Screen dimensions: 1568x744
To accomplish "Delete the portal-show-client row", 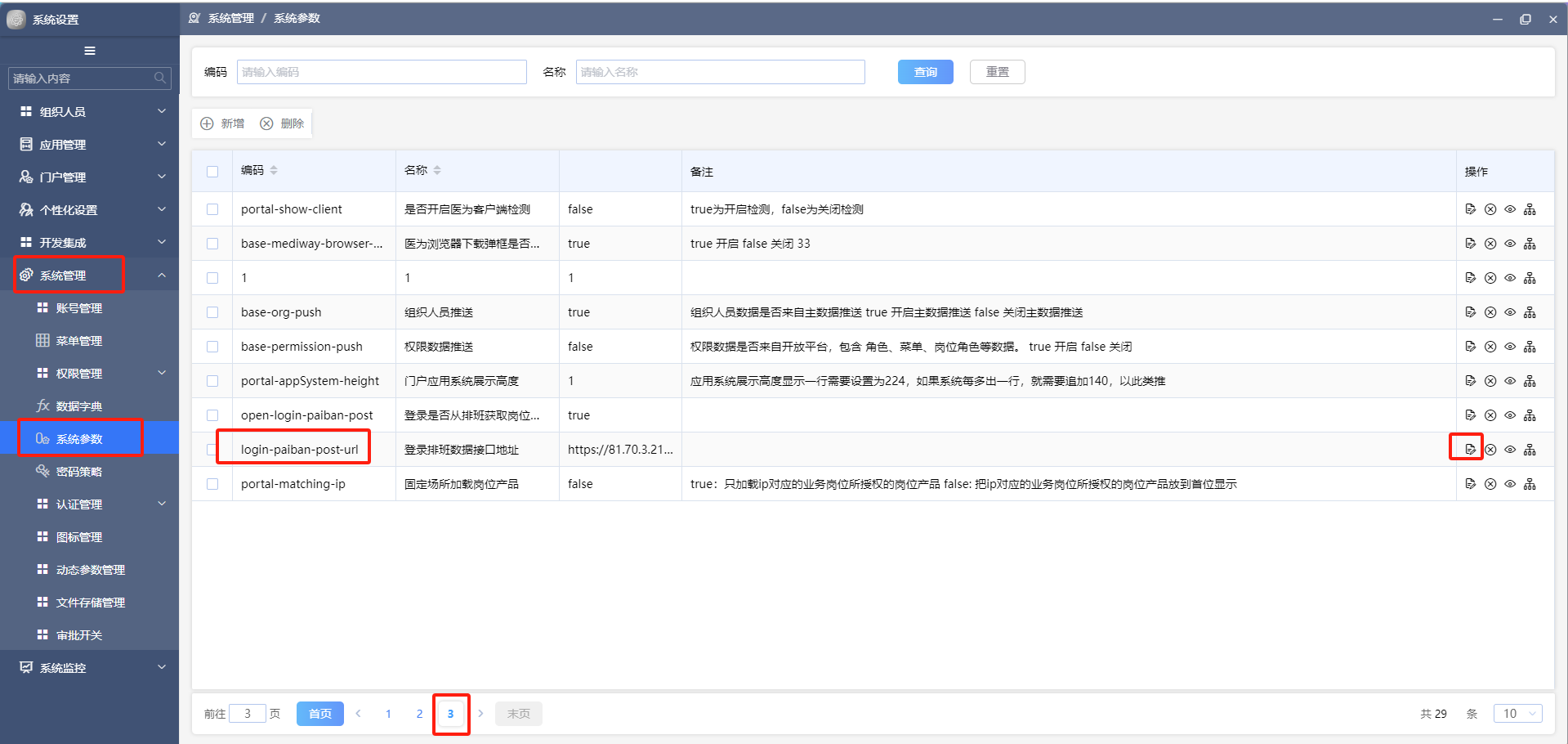I will (1490, 209).
